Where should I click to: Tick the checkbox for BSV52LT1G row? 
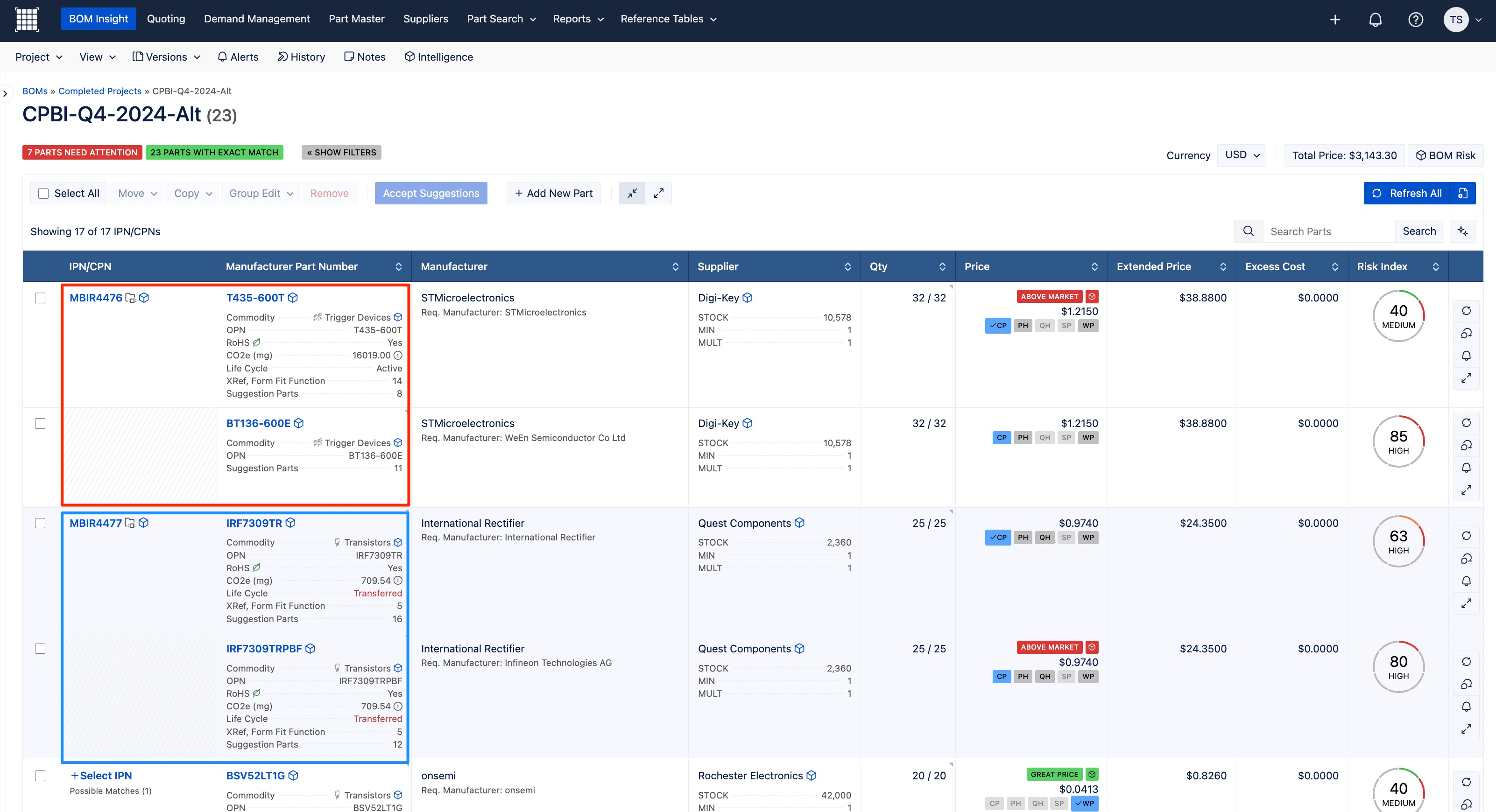40,776
